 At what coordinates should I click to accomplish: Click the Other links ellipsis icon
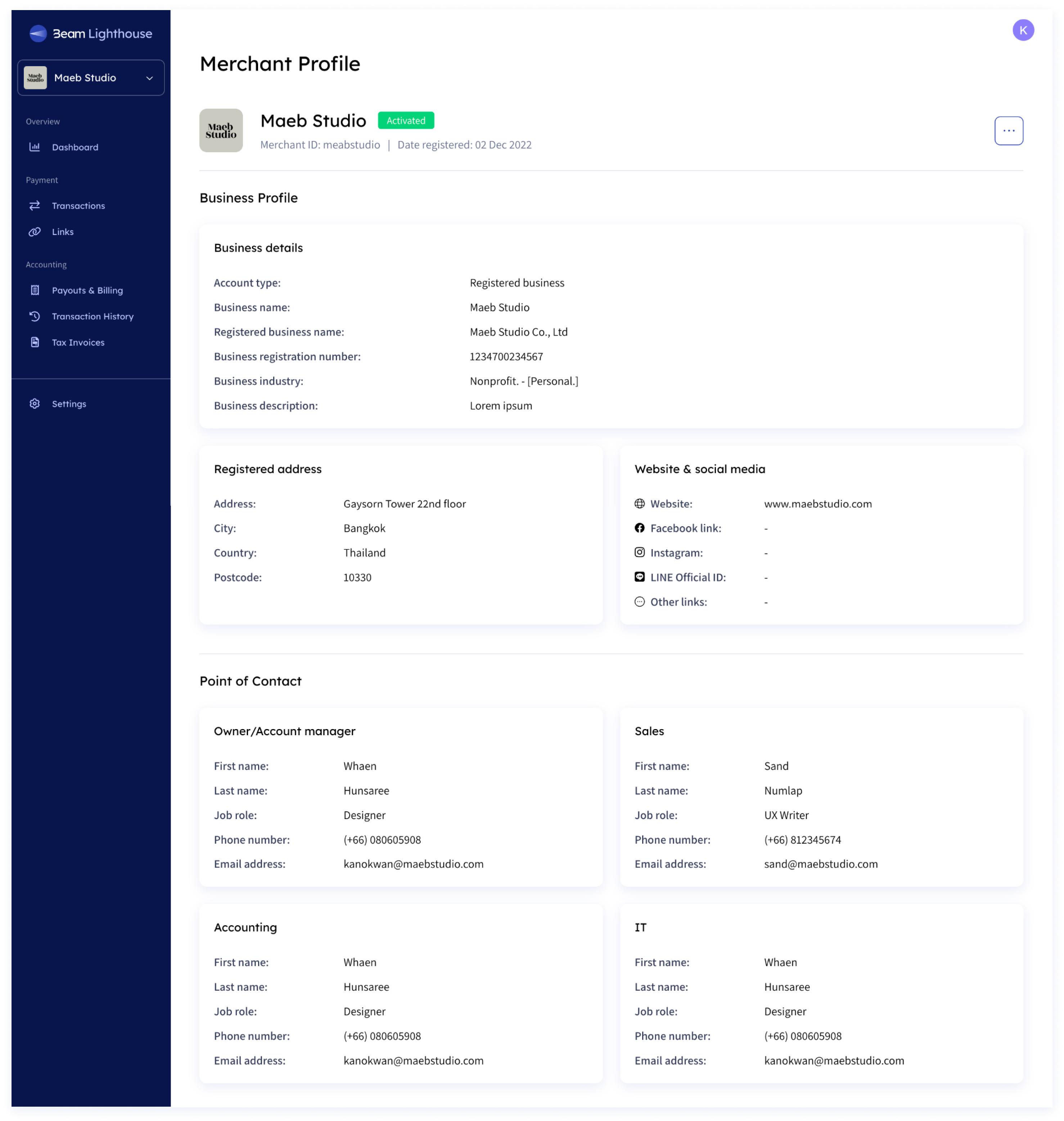point(639,601)
